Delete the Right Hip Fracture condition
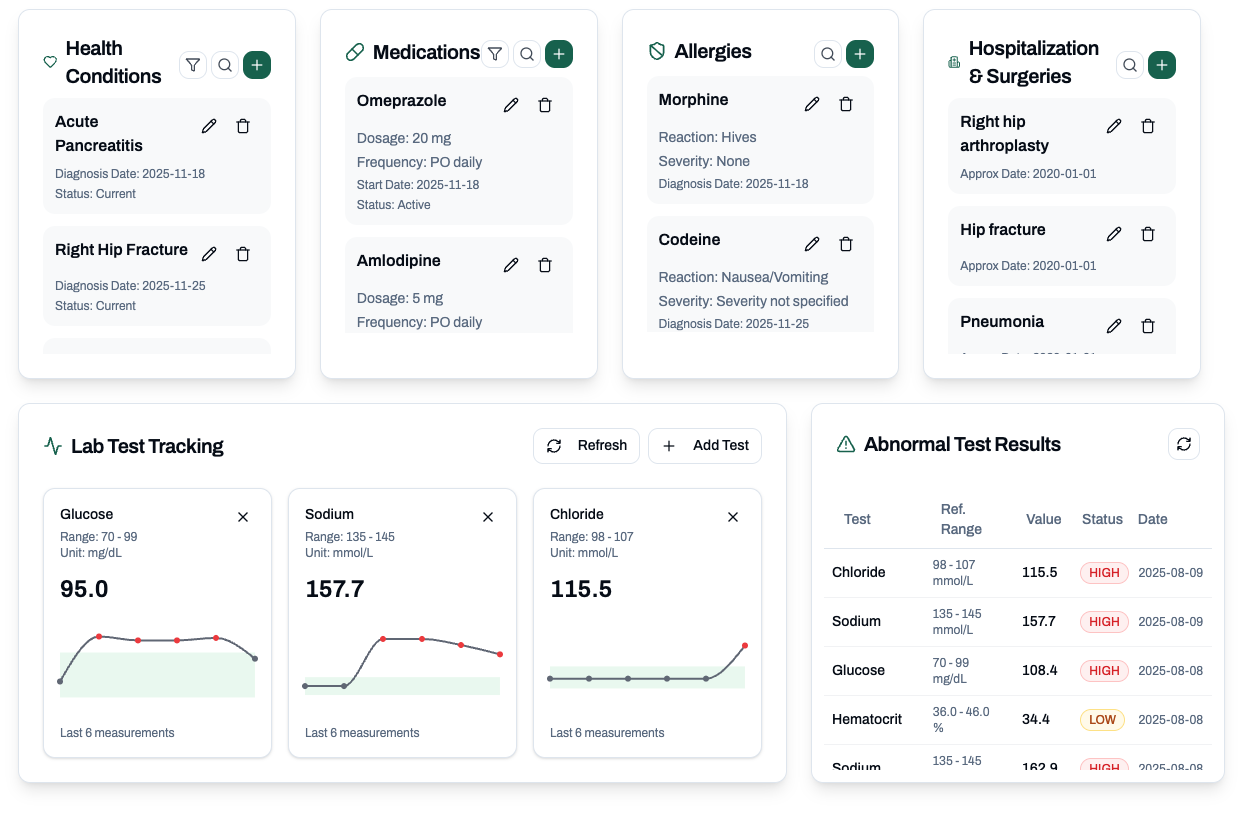 [243, 254]
